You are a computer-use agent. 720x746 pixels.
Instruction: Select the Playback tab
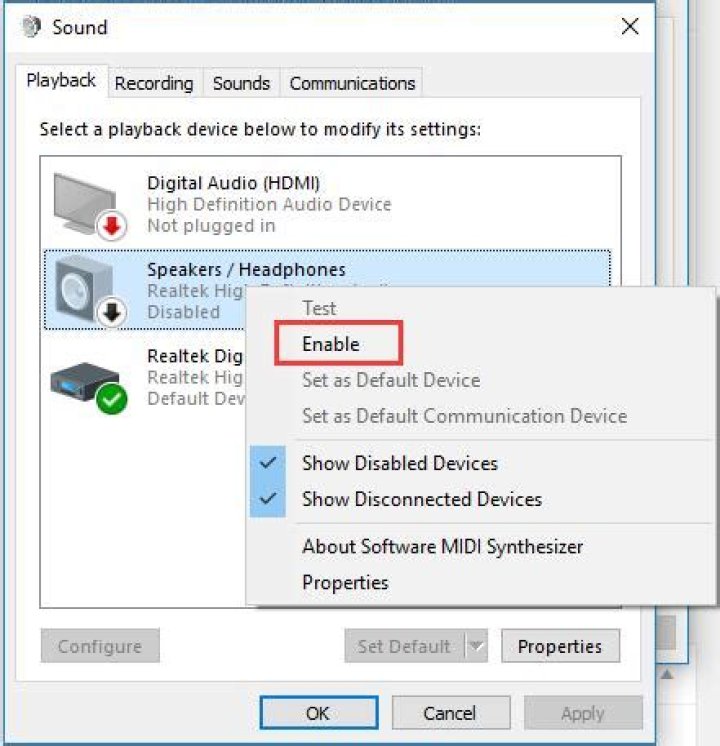[61, 81]
